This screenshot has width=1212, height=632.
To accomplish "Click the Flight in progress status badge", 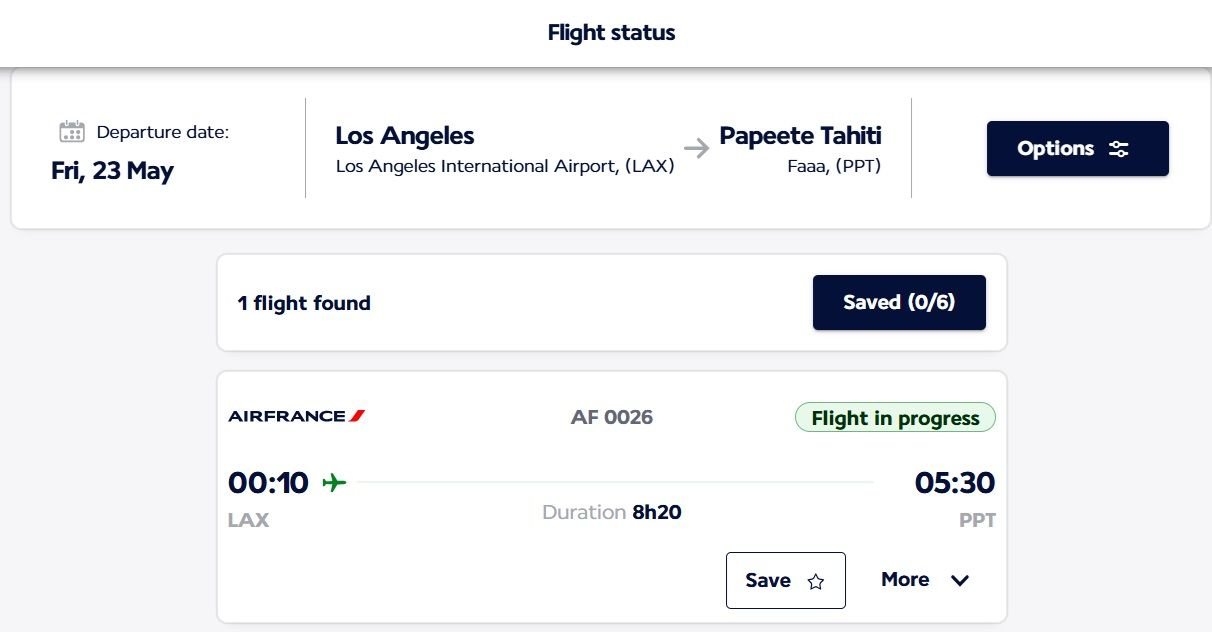I will pyautogui.click(x=895, y=418).
